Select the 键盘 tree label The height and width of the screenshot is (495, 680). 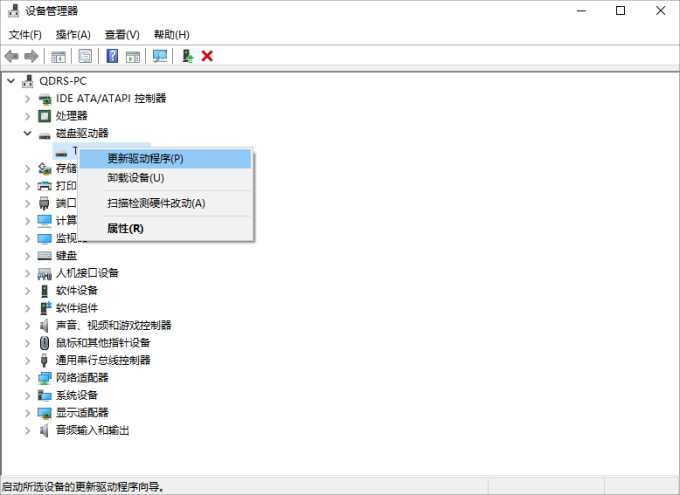coord(66,256)
